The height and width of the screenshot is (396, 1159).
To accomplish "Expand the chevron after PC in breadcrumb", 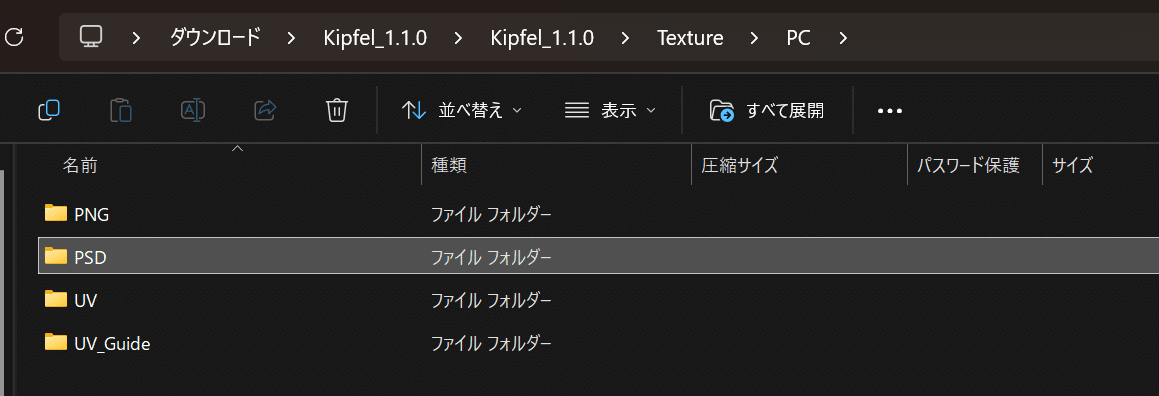I will (x=843, y=37).
